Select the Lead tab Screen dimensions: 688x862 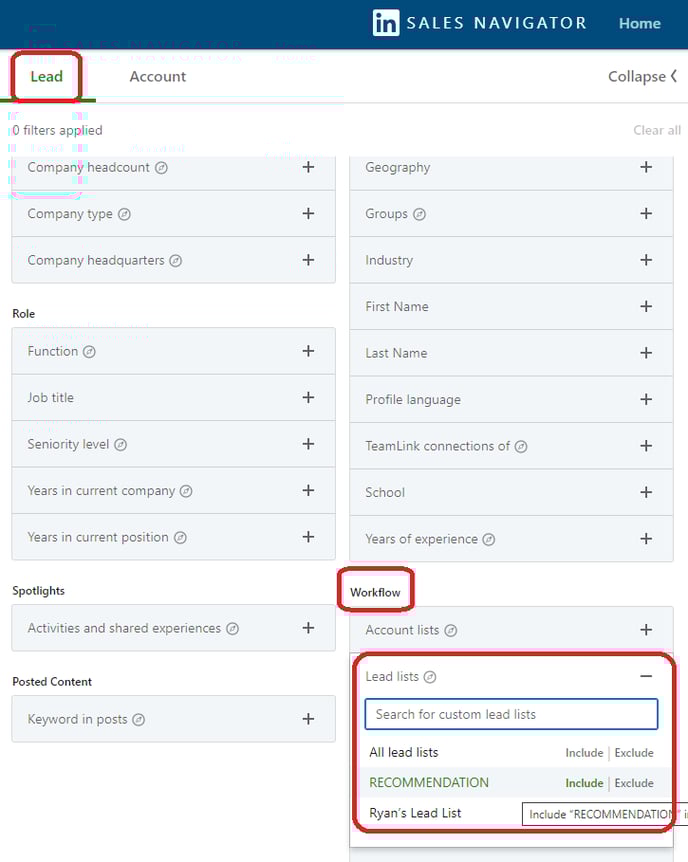tap(47, 76)
